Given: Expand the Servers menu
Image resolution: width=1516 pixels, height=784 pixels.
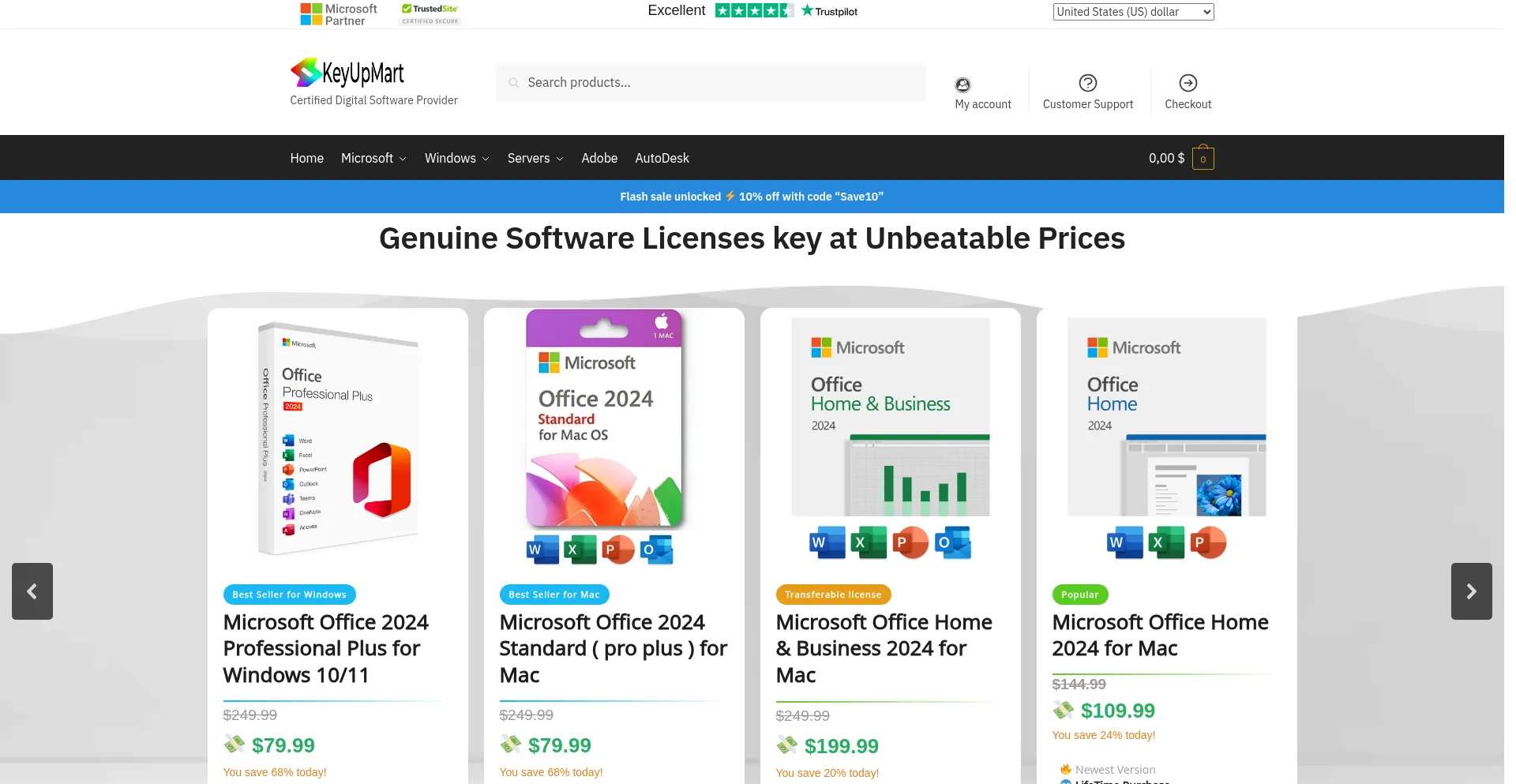Looking at the screenshot, I should [x=535, y=158].
